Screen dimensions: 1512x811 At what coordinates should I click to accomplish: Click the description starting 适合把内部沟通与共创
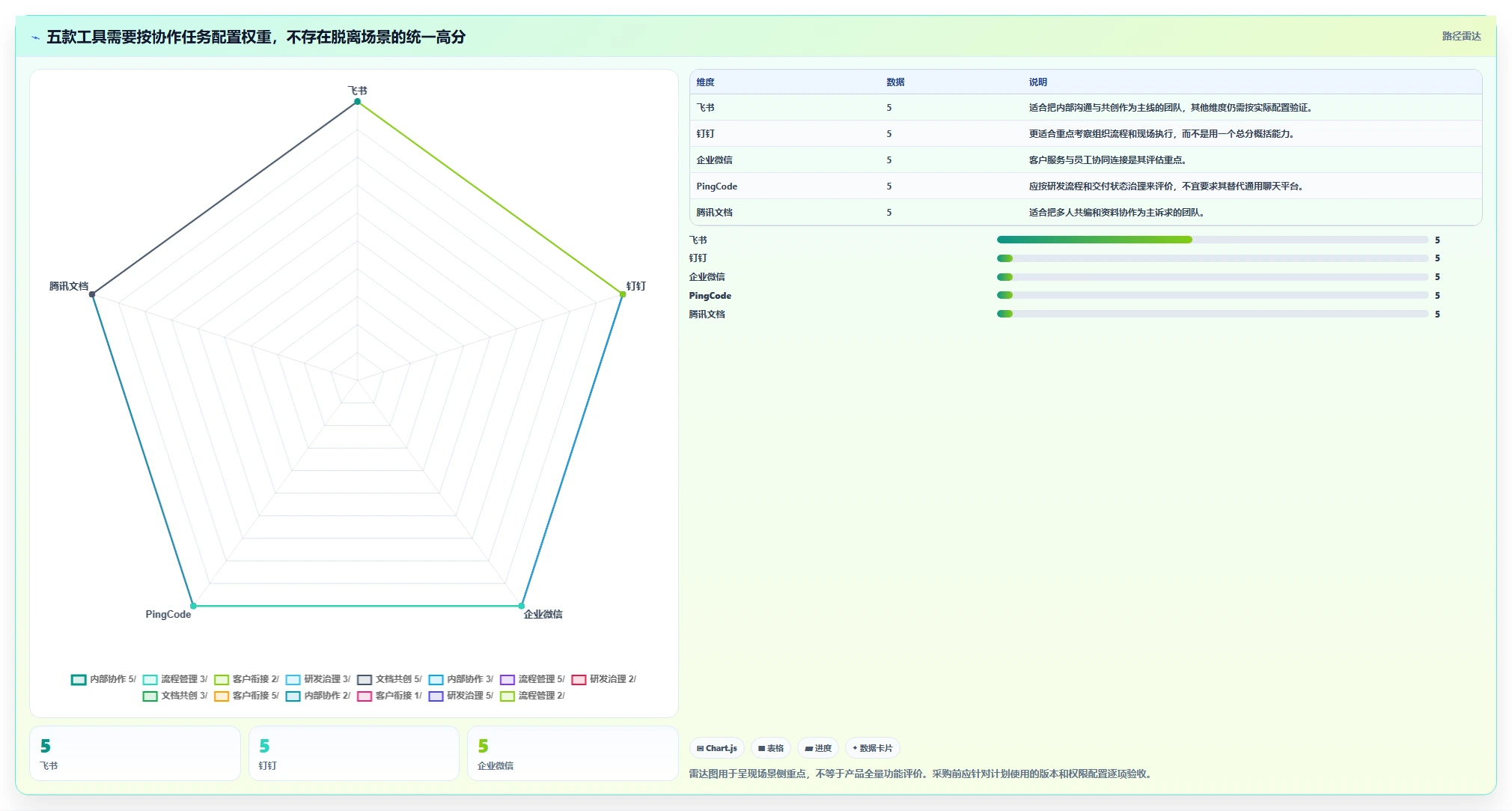(1172, 108)
